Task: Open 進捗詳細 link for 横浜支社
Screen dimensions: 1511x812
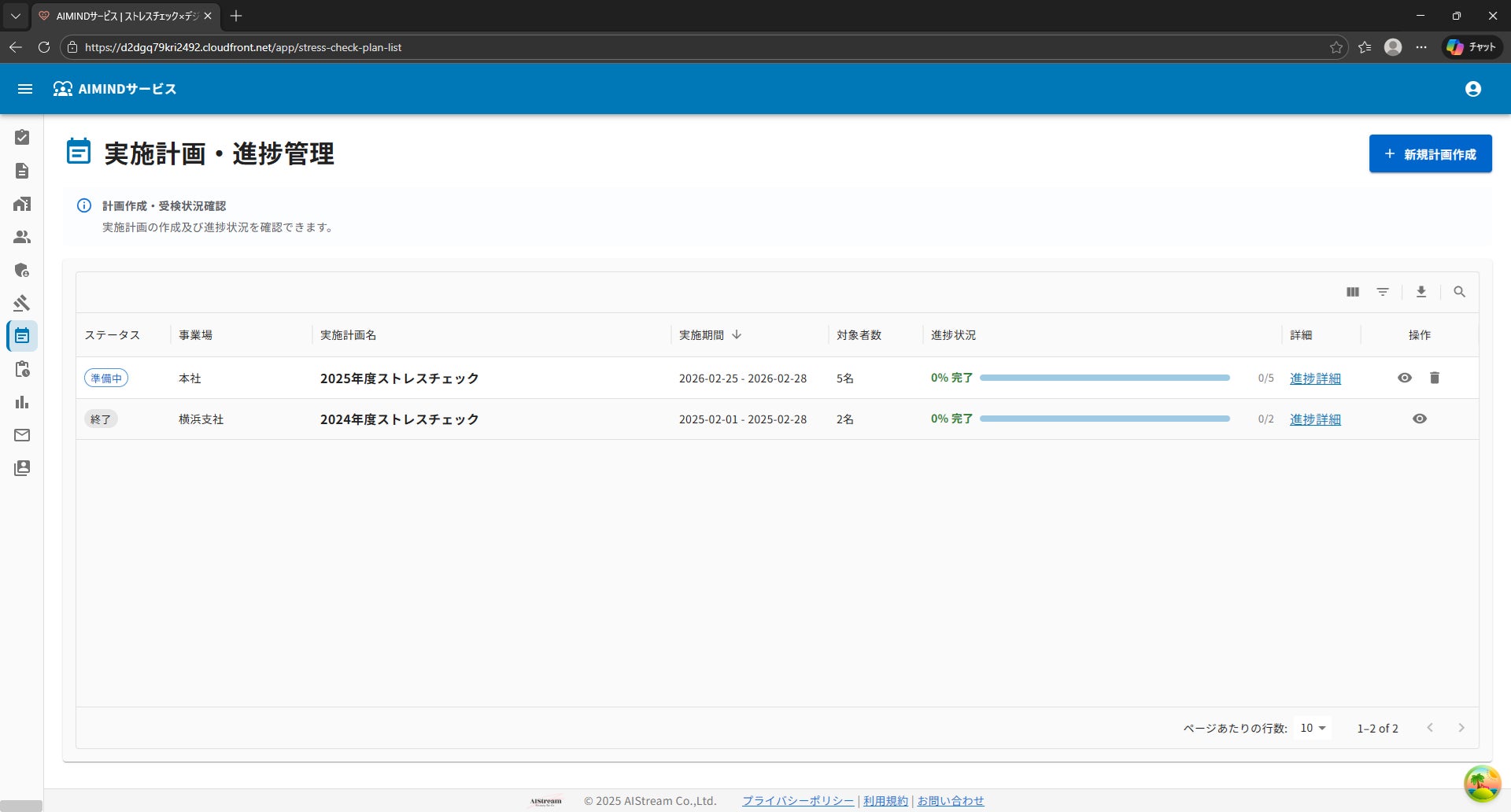Action: click(1314, 419)
